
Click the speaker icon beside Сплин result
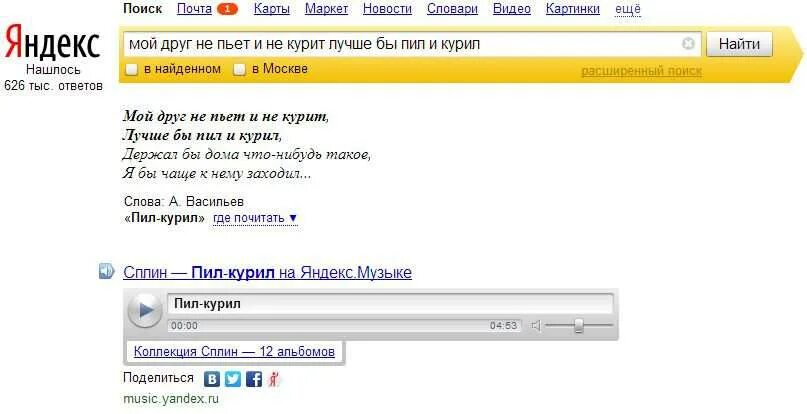(107, 271)
